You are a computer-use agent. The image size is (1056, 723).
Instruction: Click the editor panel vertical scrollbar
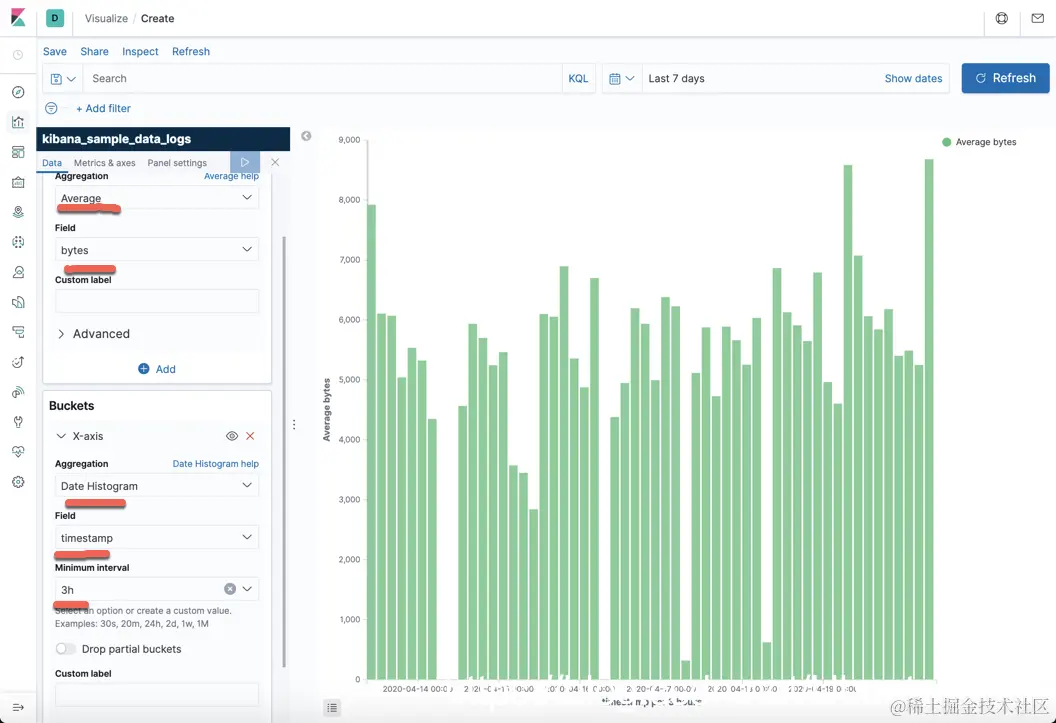(x=284, y=451)
